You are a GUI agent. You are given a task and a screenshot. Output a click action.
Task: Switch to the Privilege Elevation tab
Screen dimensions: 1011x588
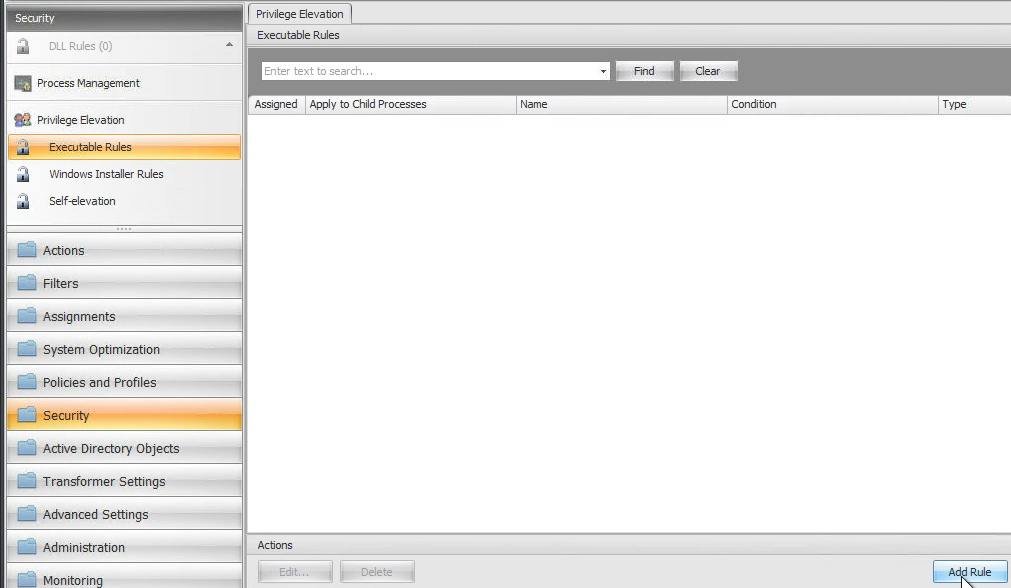click(299, 14)
